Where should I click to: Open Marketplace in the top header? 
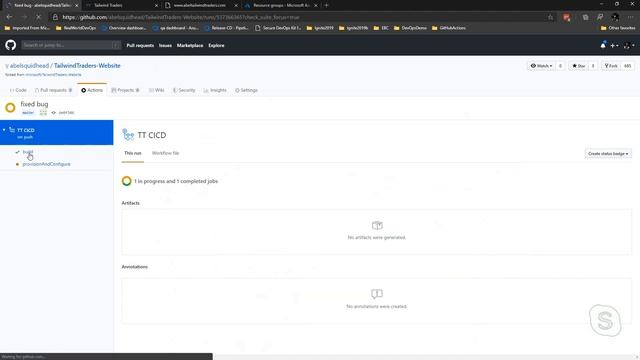tap(190, 45)
